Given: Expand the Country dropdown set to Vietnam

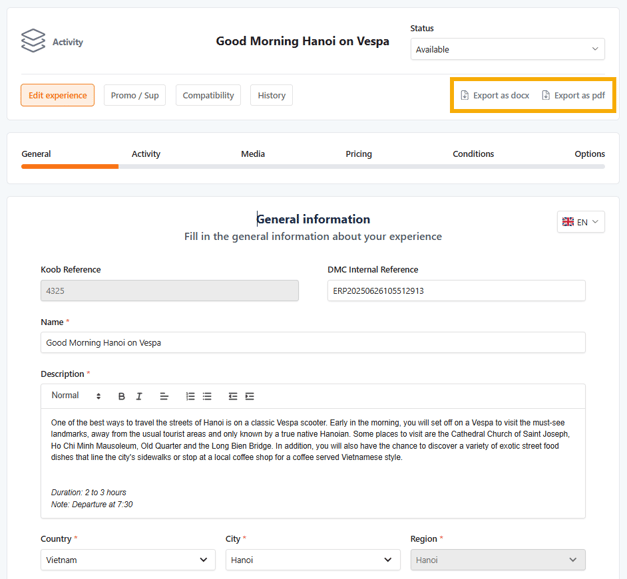Looking at the screenshot, I should click(128, 560).
